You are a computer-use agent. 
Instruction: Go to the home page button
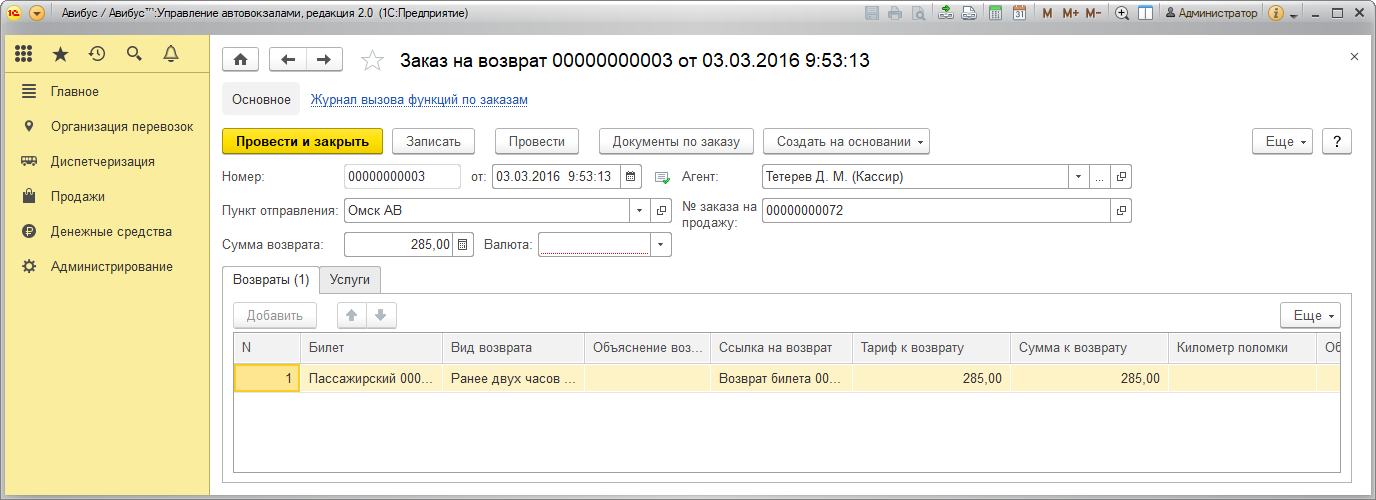point(240,60)
